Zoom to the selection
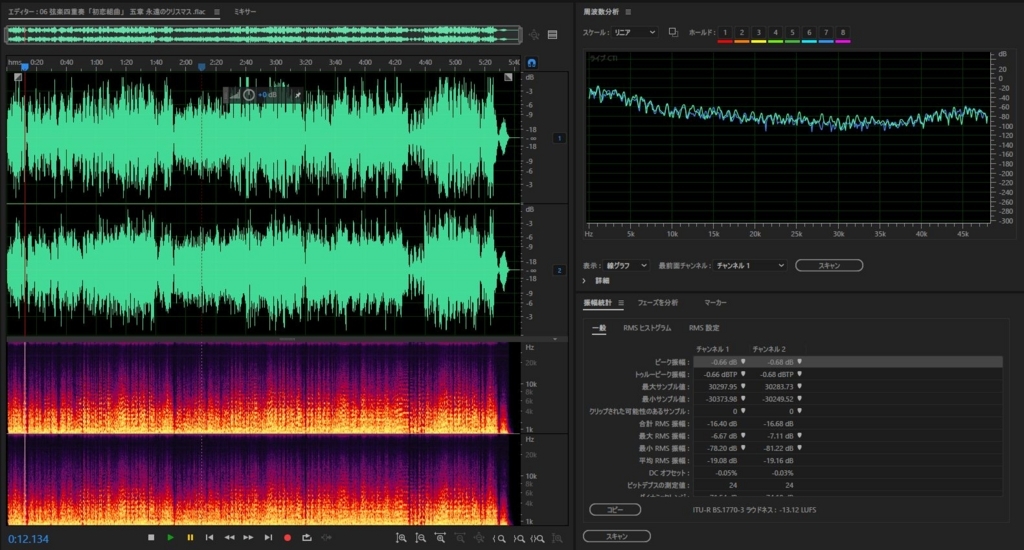1024x550 pixels. pos(537,538)
